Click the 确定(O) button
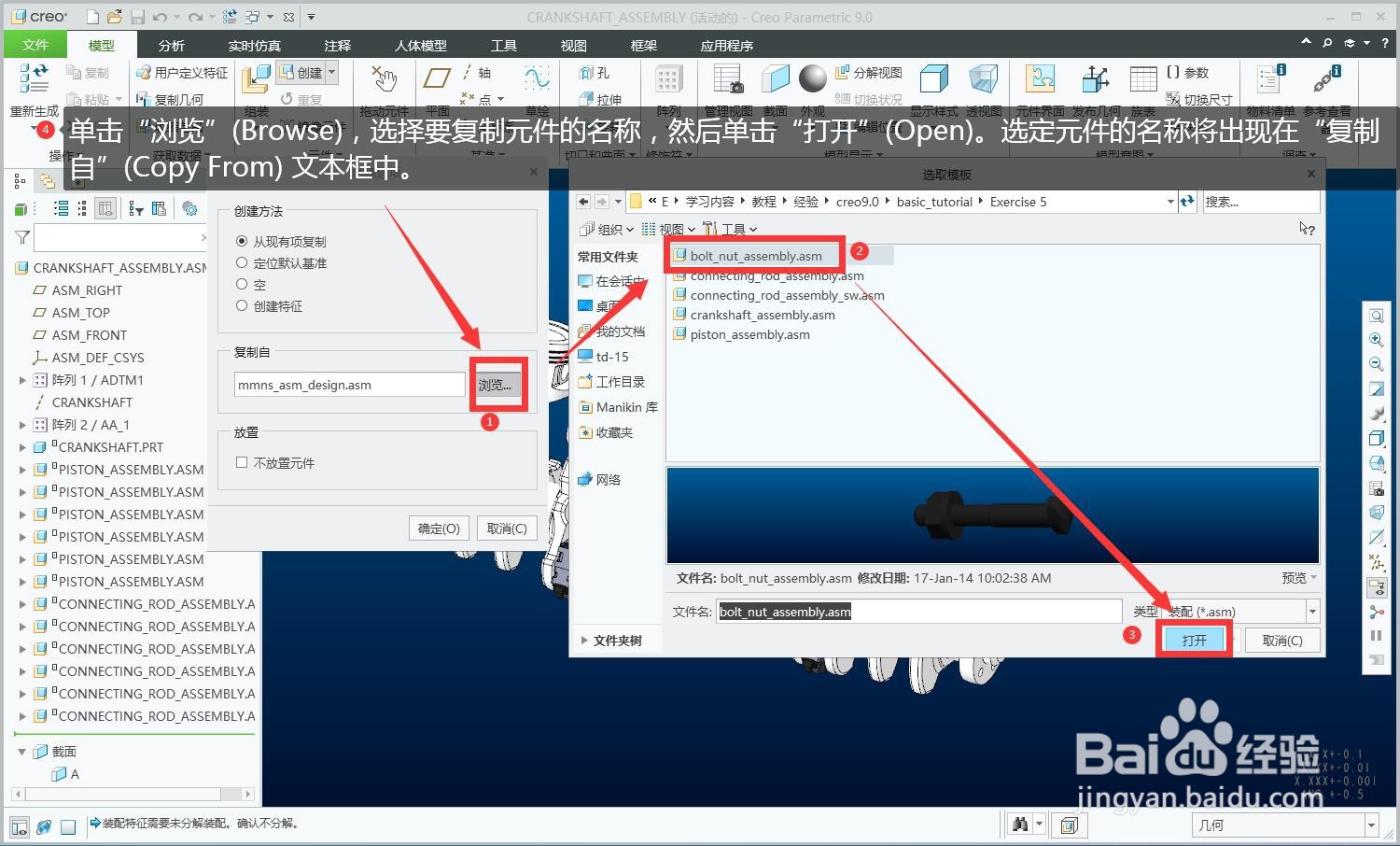Image resolution: width=1400 pixels, height=846 pixels. click(x=439, y=528)
